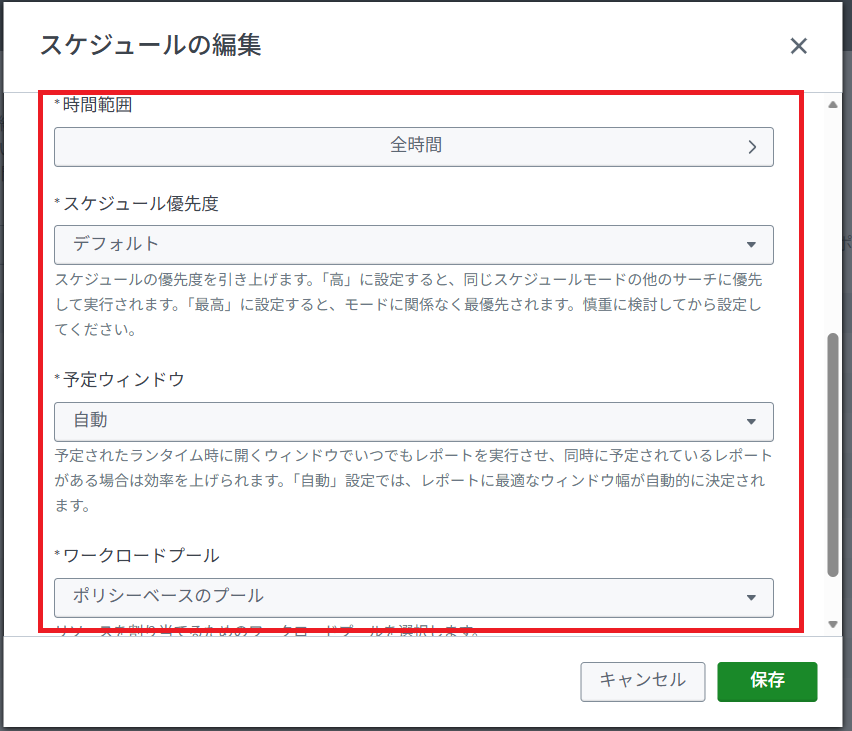Expand 予定ウィンドウ dropdown set to 自動

[x=414, y=421]
